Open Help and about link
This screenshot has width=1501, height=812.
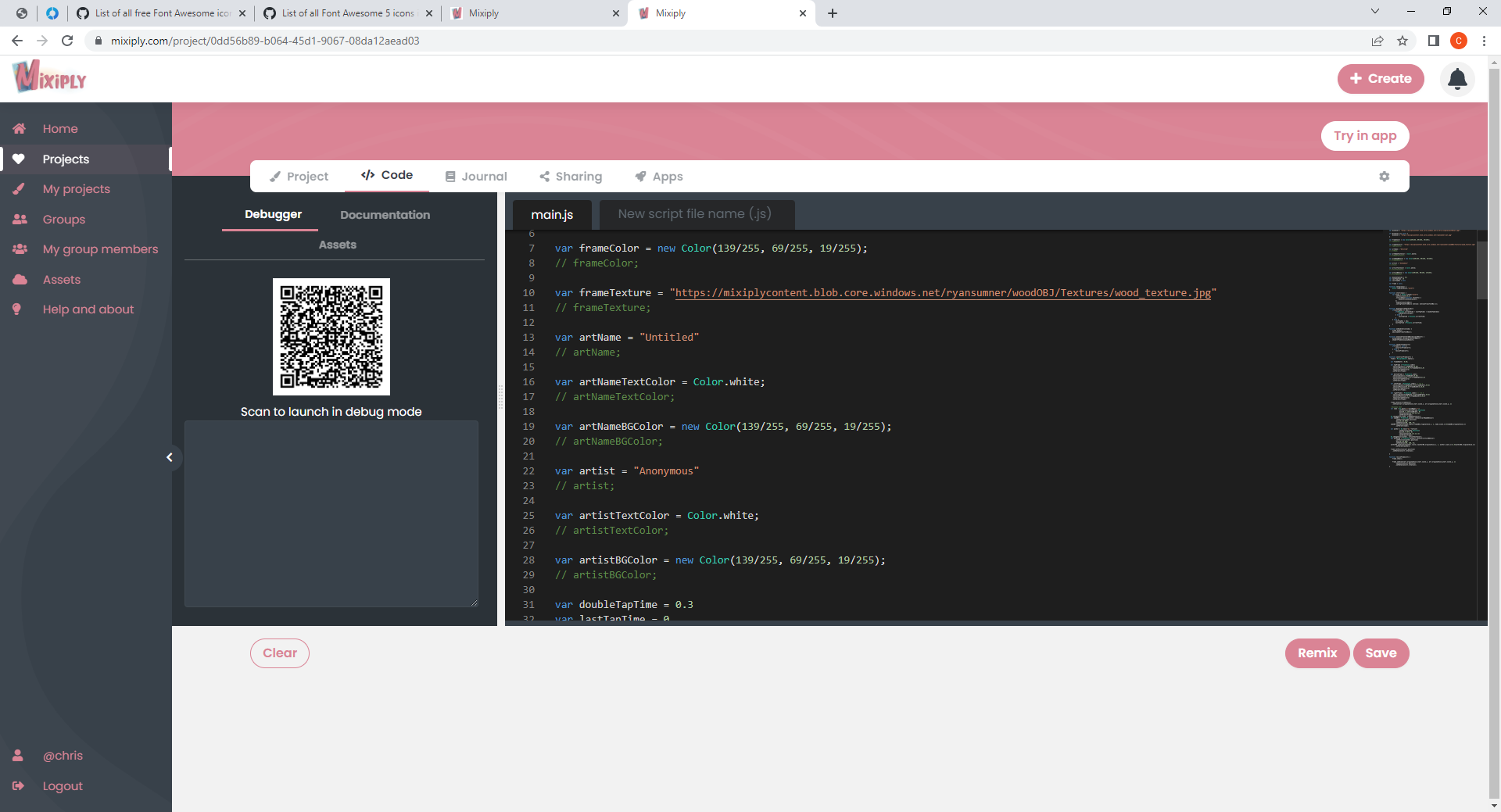[x=88, y=309]
